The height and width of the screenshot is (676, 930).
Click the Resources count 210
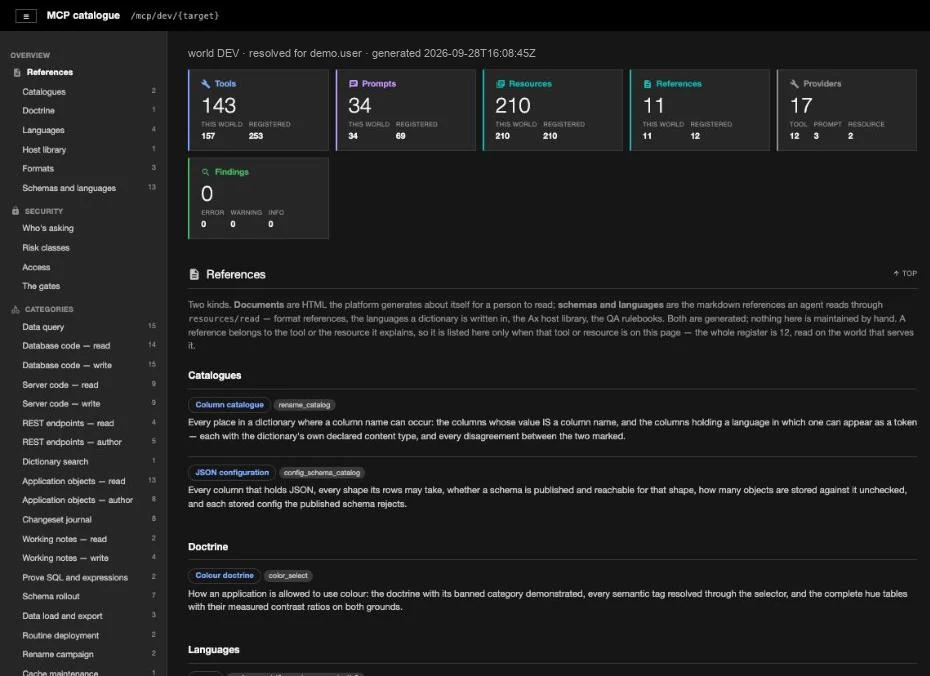pos(513,106)
